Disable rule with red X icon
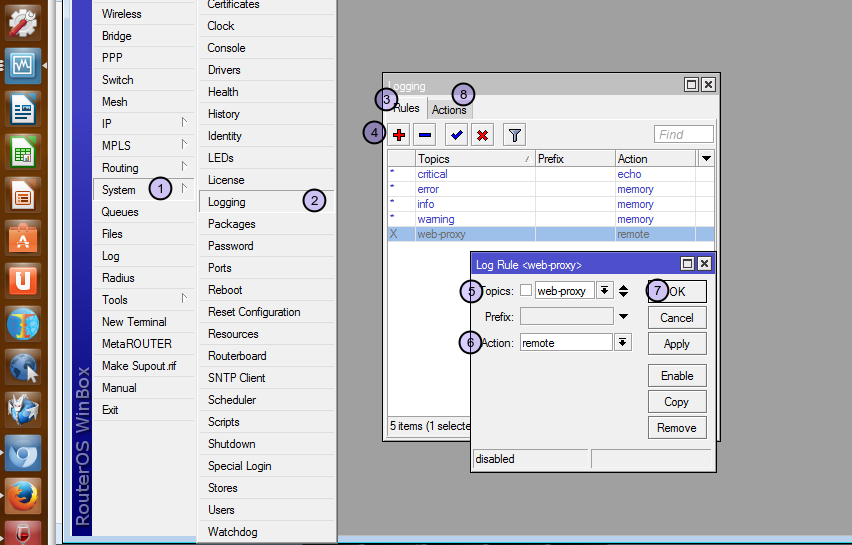Image resolution: width=852 pixels, height=545 pixels. click(x=482, y=135)
